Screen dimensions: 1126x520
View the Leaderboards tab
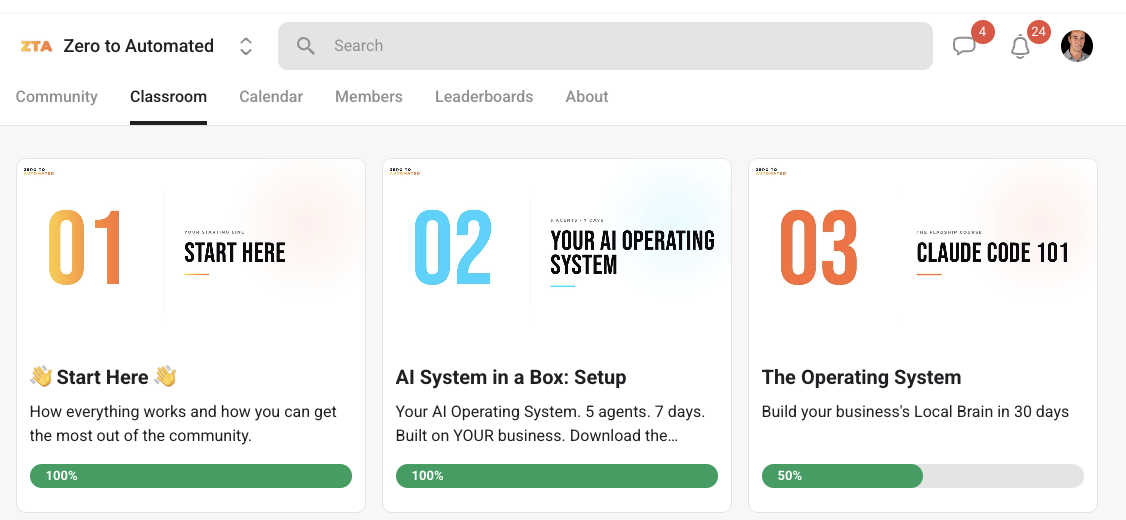click(x=484, y=96)
